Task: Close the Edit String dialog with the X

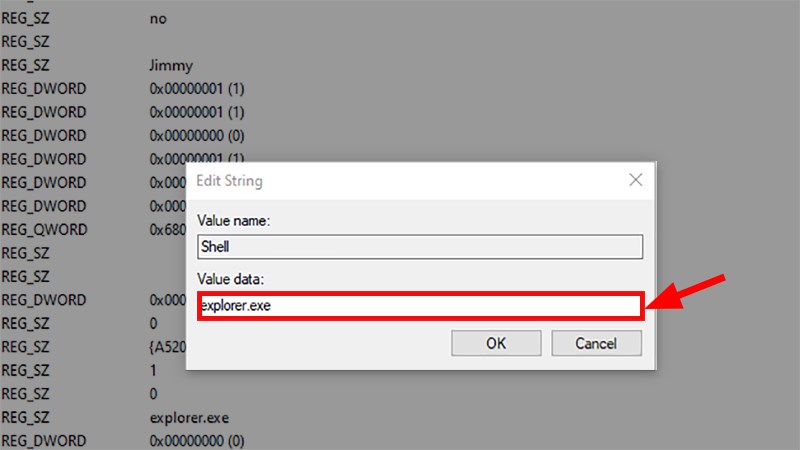Action: (x=635, y=180)
